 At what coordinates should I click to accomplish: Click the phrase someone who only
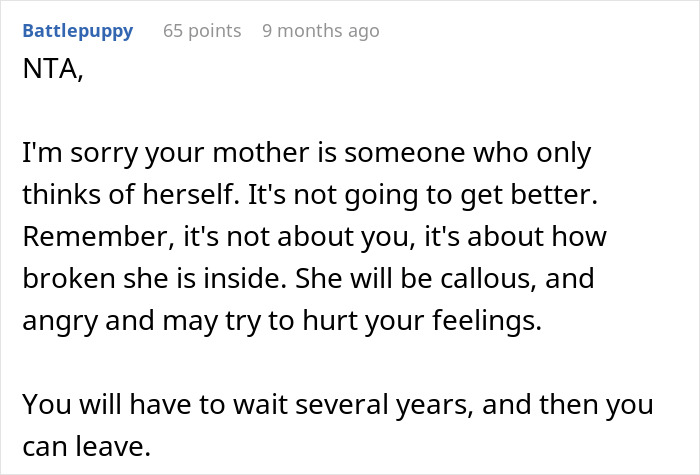coord(467,153)
